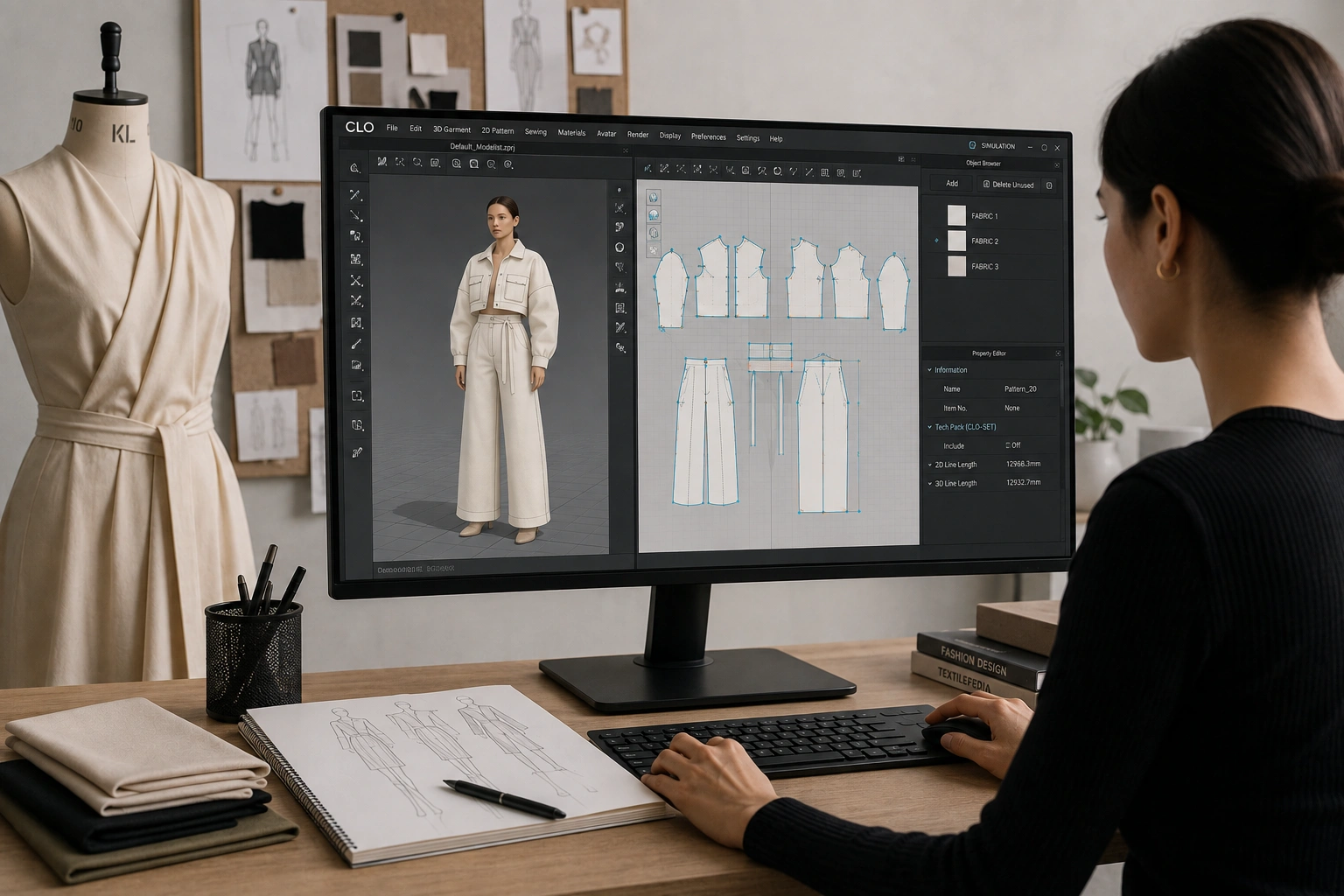Toggle the Include checkbox showing Off
The width and height of the screenshot is (1344, 896).
[x=1008, y=445]
